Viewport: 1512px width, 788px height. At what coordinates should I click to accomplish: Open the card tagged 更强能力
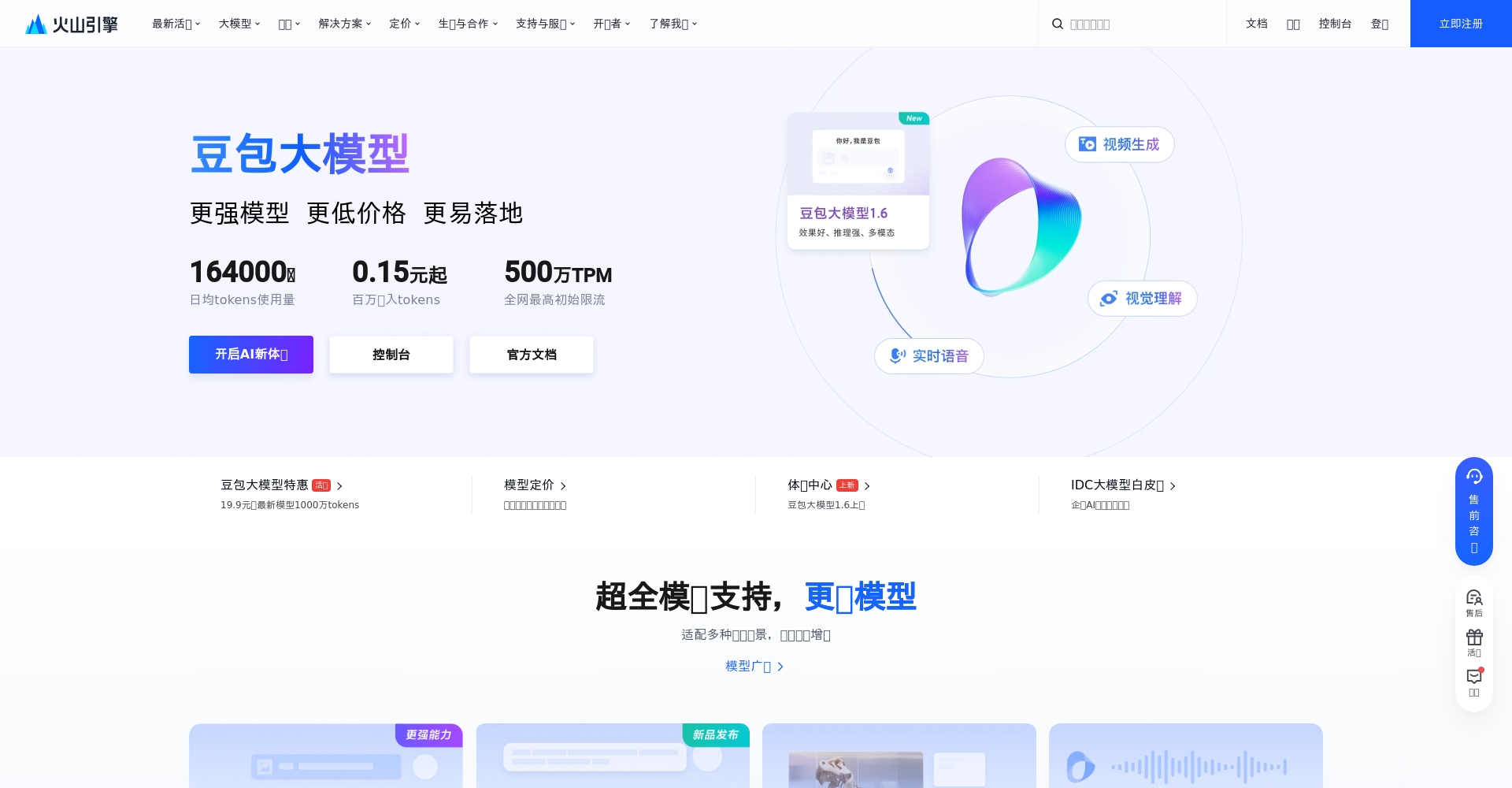click(x=326, y=756)
